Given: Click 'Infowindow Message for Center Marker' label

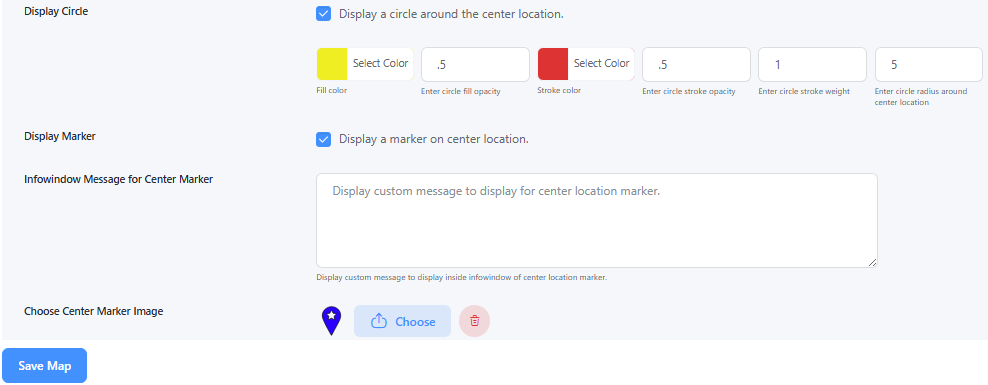Looking at the screenshot, I should click(x=118, y=179).
